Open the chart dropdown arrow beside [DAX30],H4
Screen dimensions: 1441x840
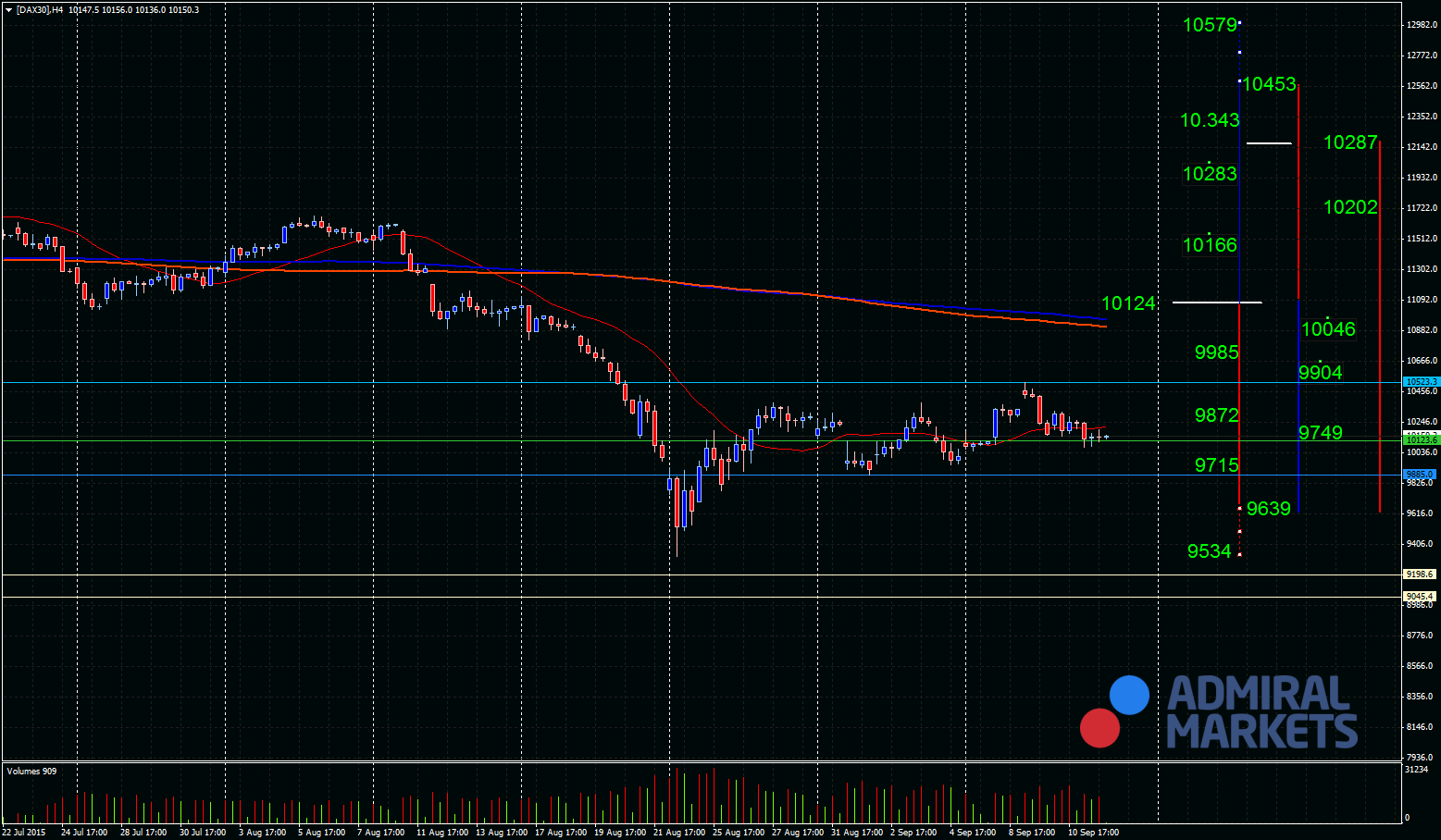pos(8,9)
